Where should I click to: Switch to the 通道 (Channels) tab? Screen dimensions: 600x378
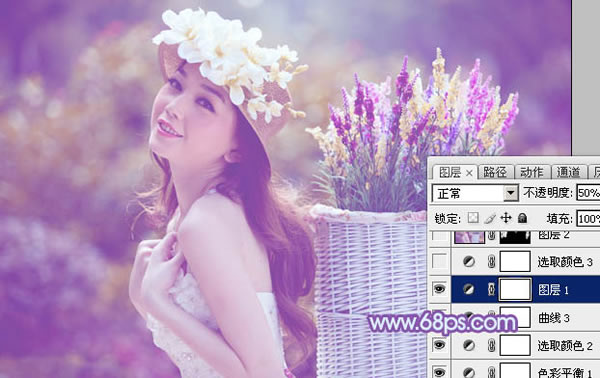point(569,173)
